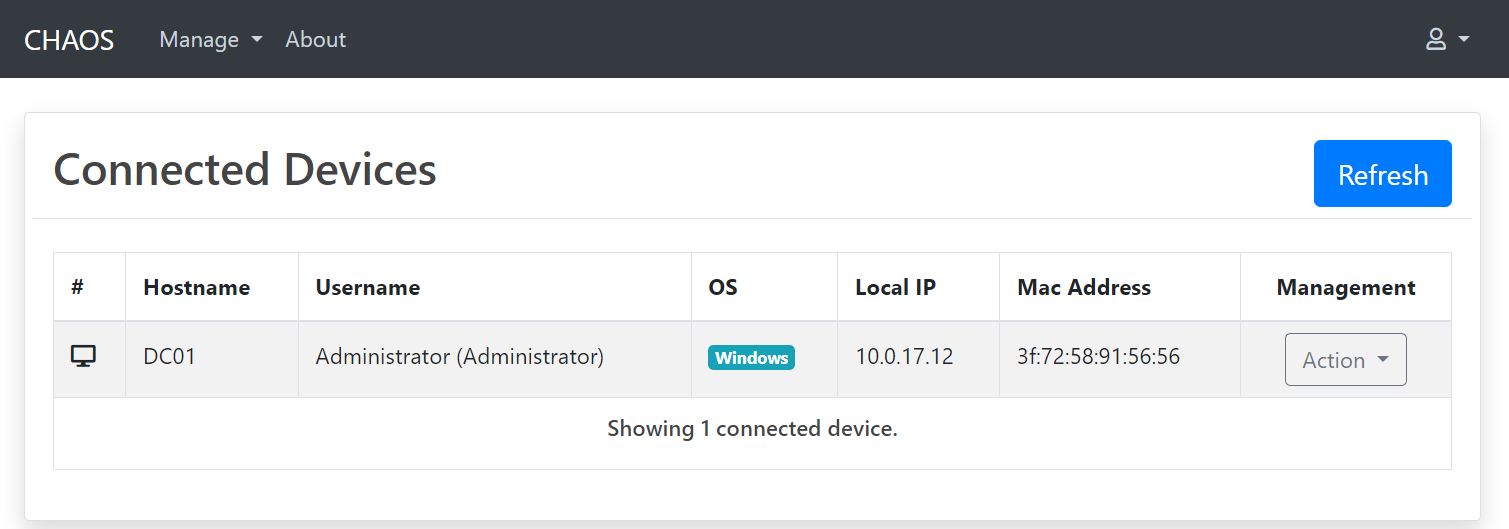
Task: Click the MAC address 3f:72:58:91:56:56
Action: (1098, 356)
